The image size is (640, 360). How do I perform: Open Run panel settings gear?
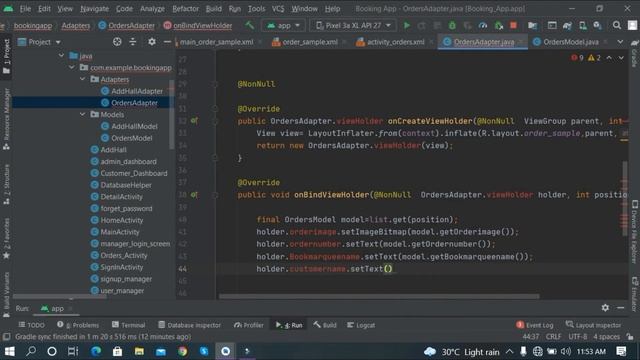point(605,308)
